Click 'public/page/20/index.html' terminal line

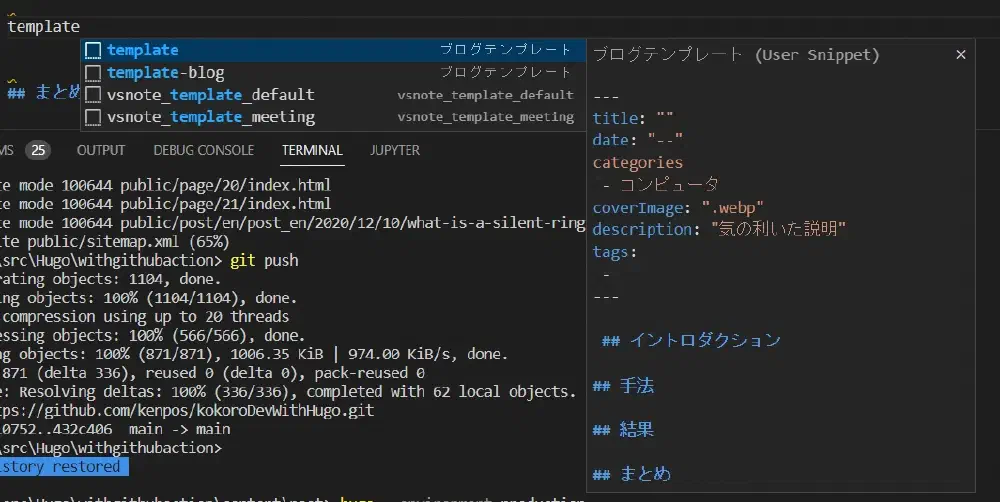point(225,185)
